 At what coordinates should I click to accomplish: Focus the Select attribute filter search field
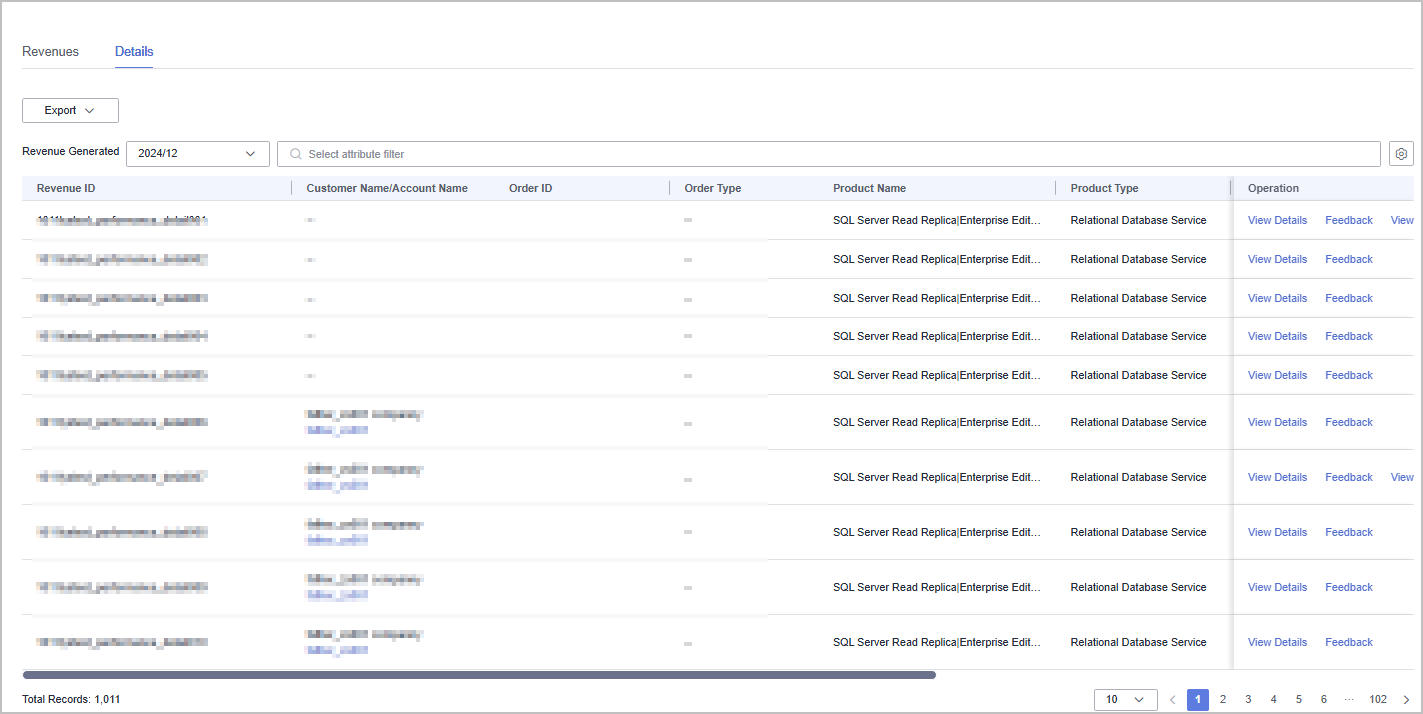point(829,154)
